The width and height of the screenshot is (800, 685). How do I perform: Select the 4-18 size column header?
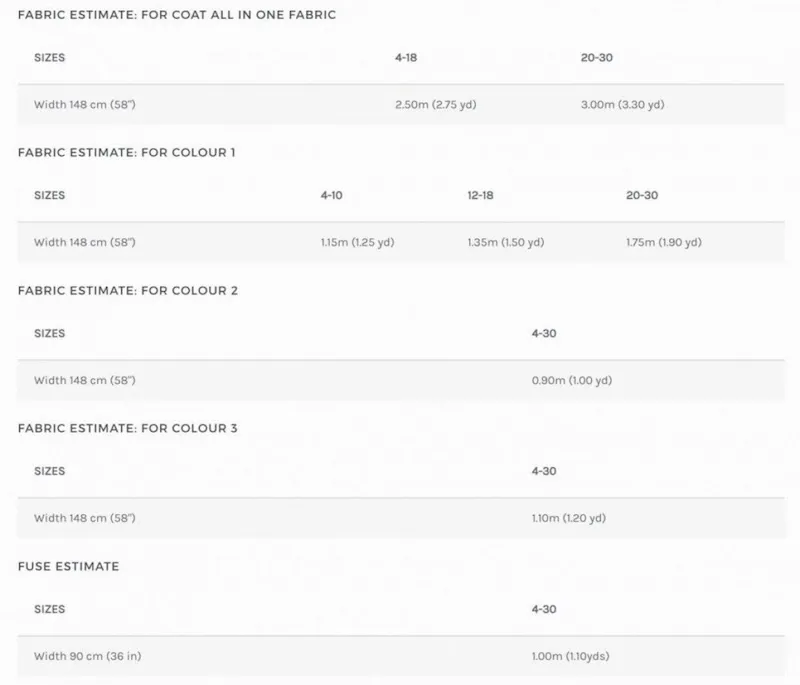[406, 58]
